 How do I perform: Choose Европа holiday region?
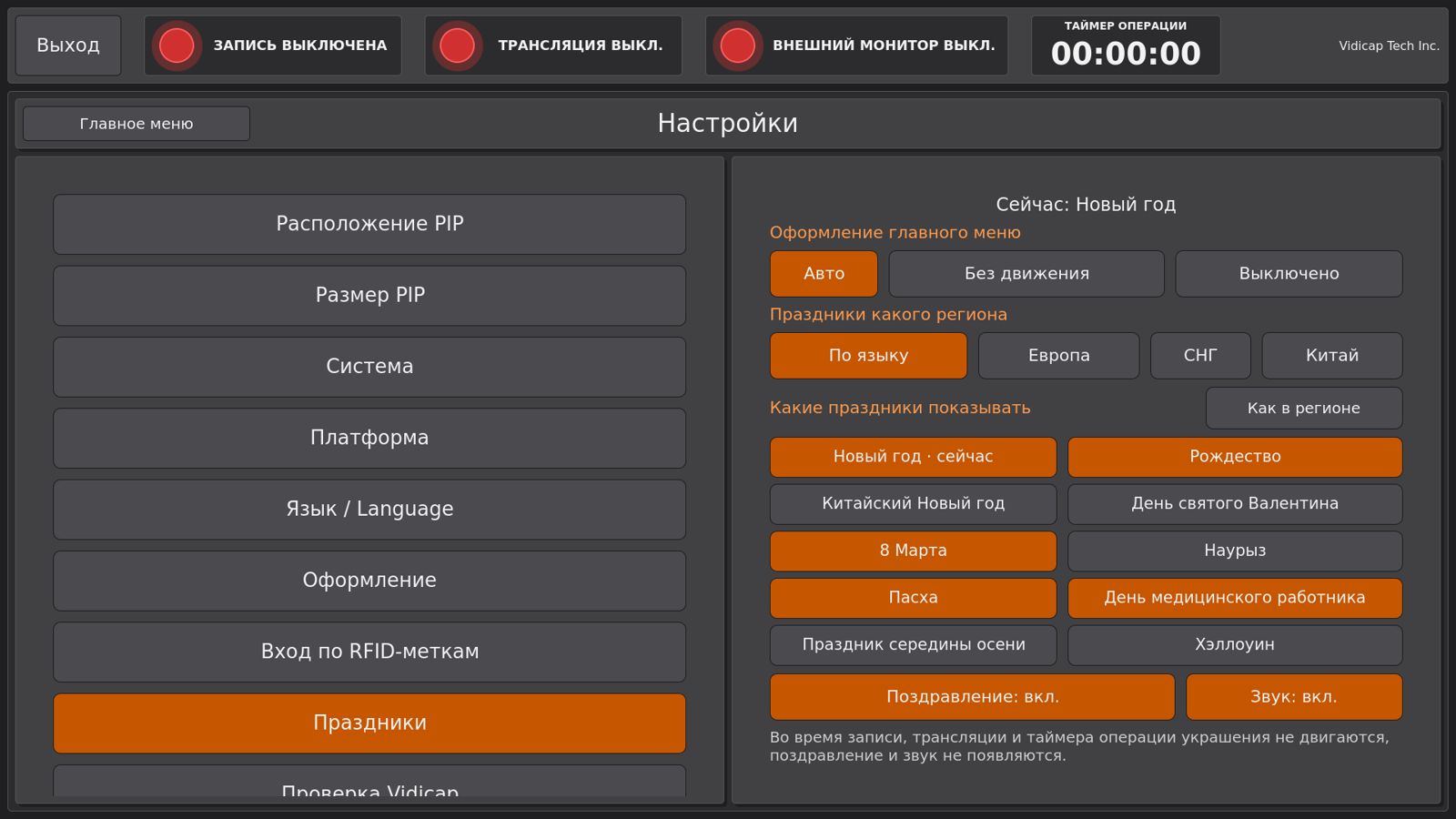[x=1058, y=356]
